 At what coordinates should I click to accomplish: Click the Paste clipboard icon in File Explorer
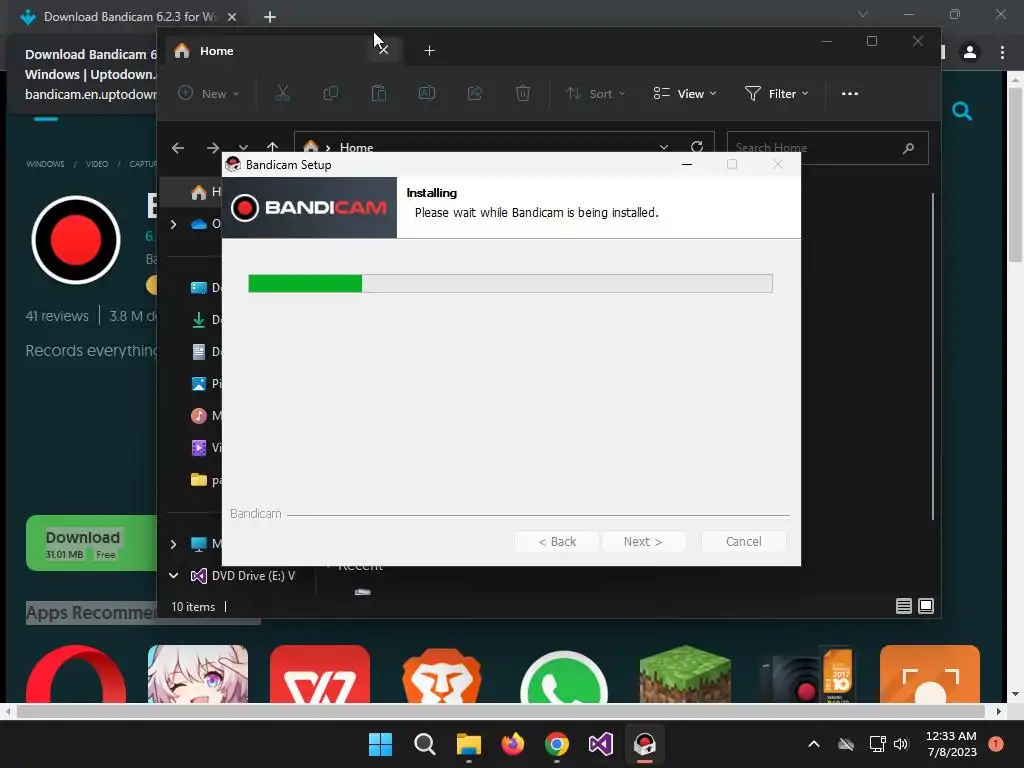(x=379, y=93)
